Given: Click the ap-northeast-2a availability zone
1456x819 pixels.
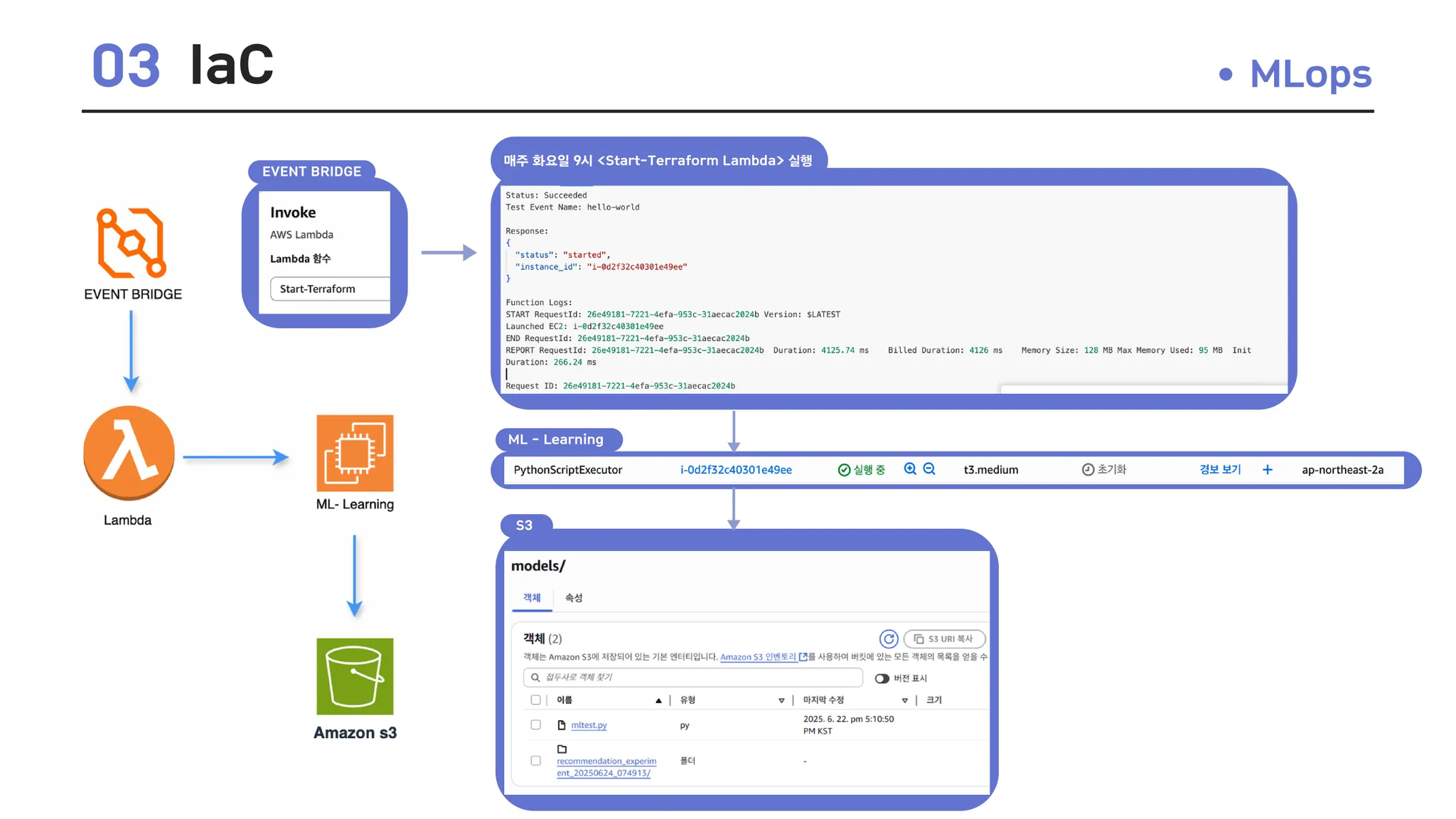Looking at the screenshot, I should coord(1342,470).
